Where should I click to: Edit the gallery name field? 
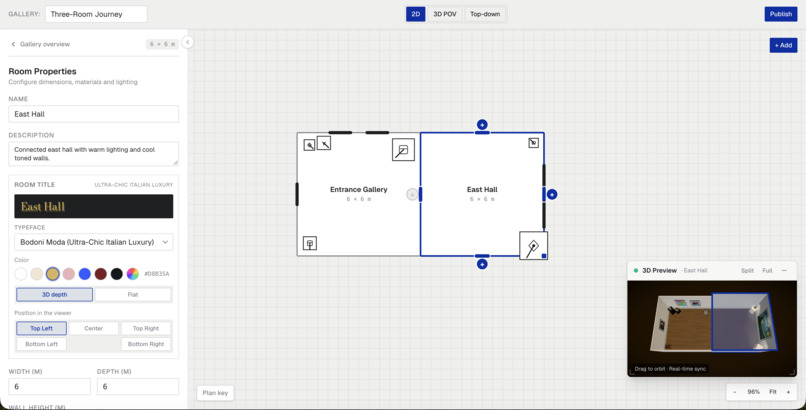96,14
